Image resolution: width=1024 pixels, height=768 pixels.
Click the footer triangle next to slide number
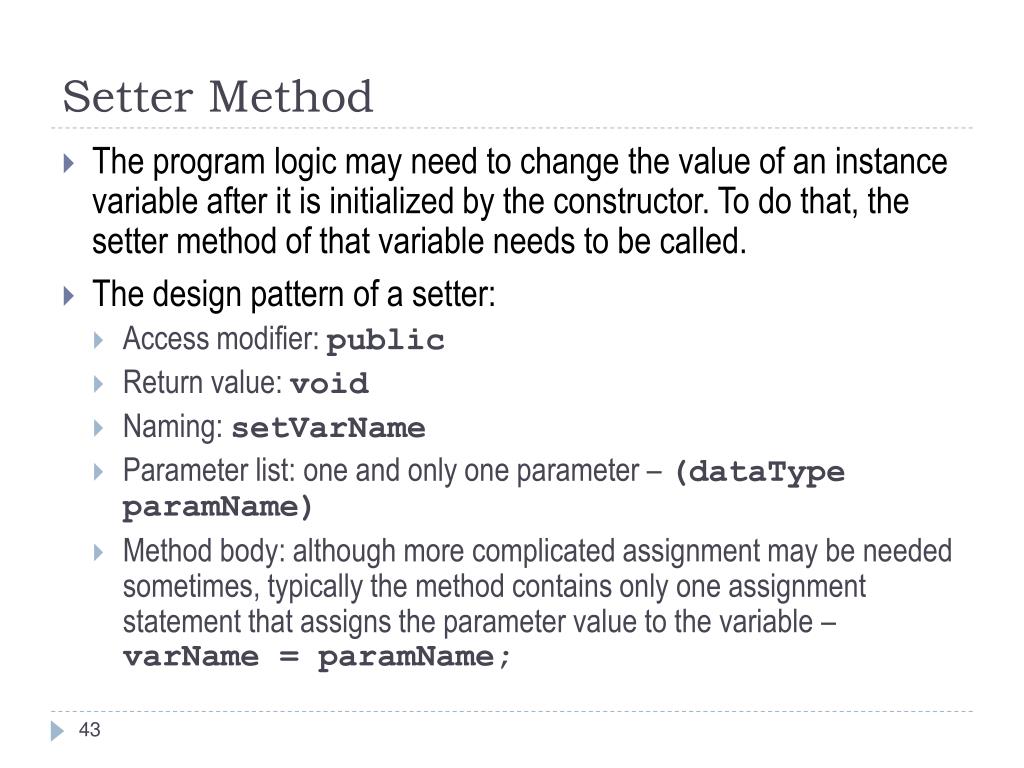click(57, 731)
